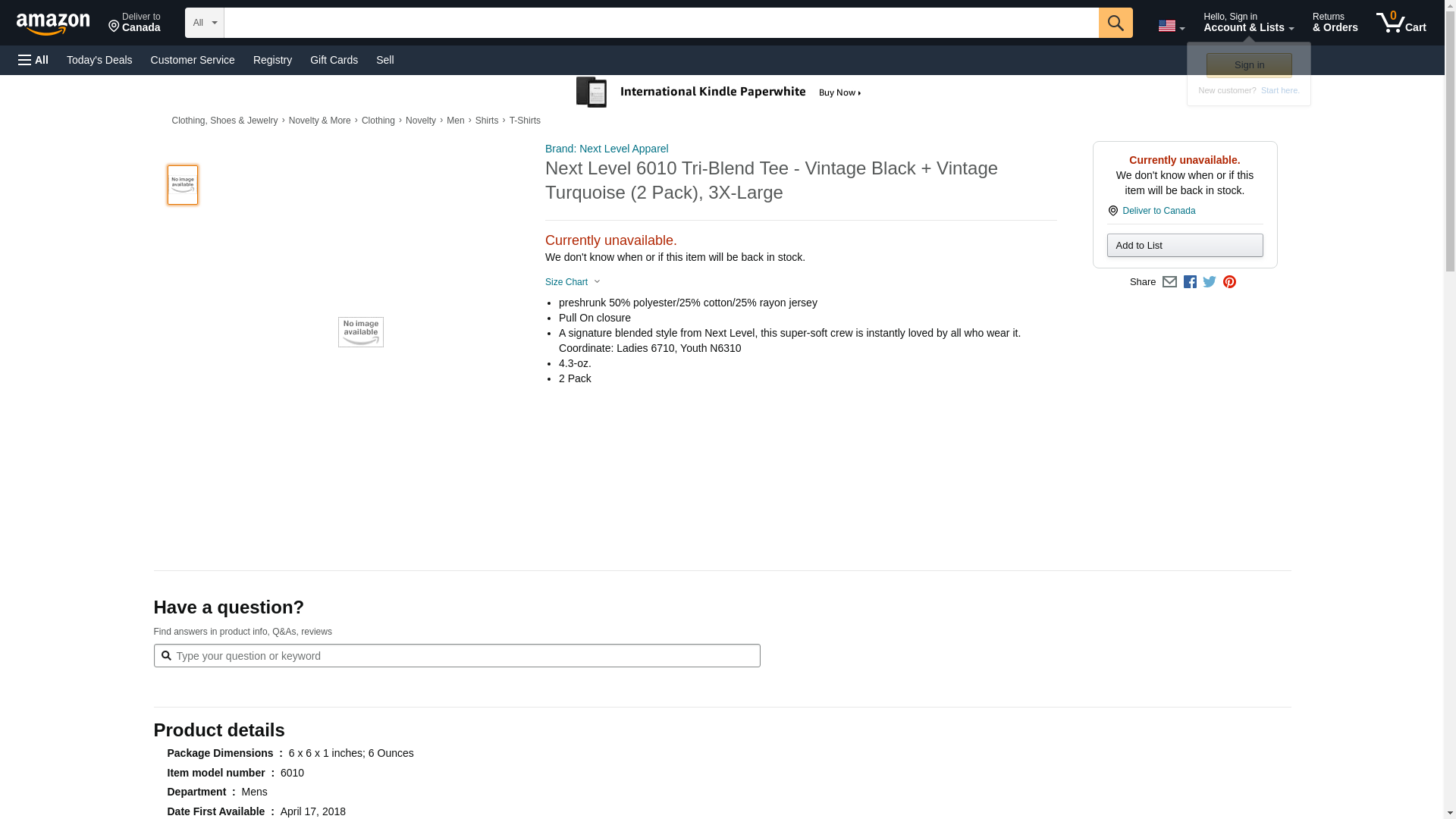Expand the Size Chart
Viewport: 1456px width, 819px height.
click(573, 282)
